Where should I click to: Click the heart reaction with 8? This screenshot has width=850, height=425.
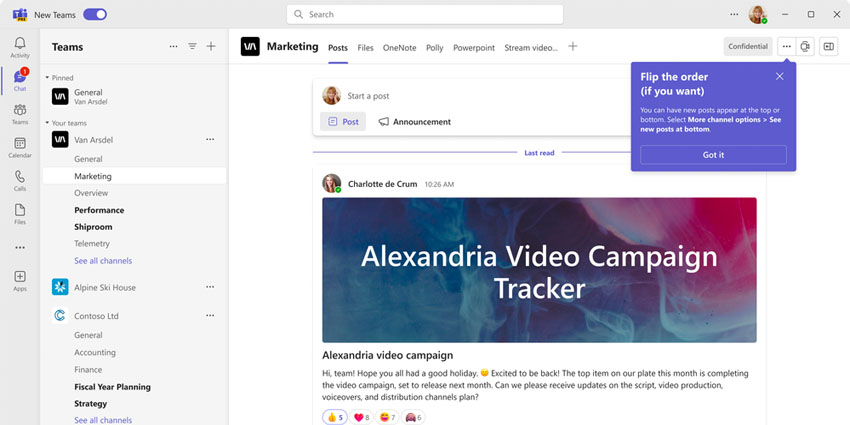pyautogui.click(x=361, y=417)
